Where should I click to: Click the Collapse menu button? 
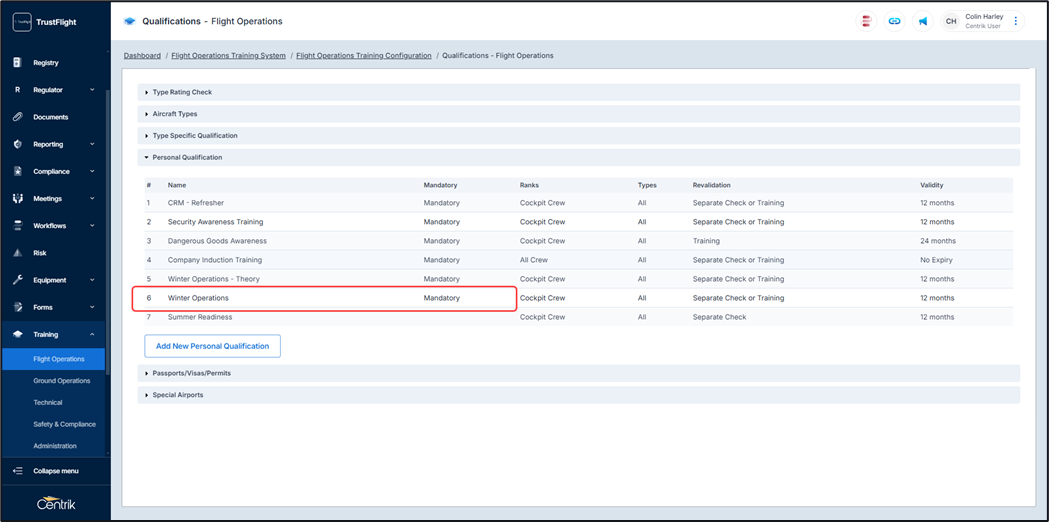(x=54, y=471)
